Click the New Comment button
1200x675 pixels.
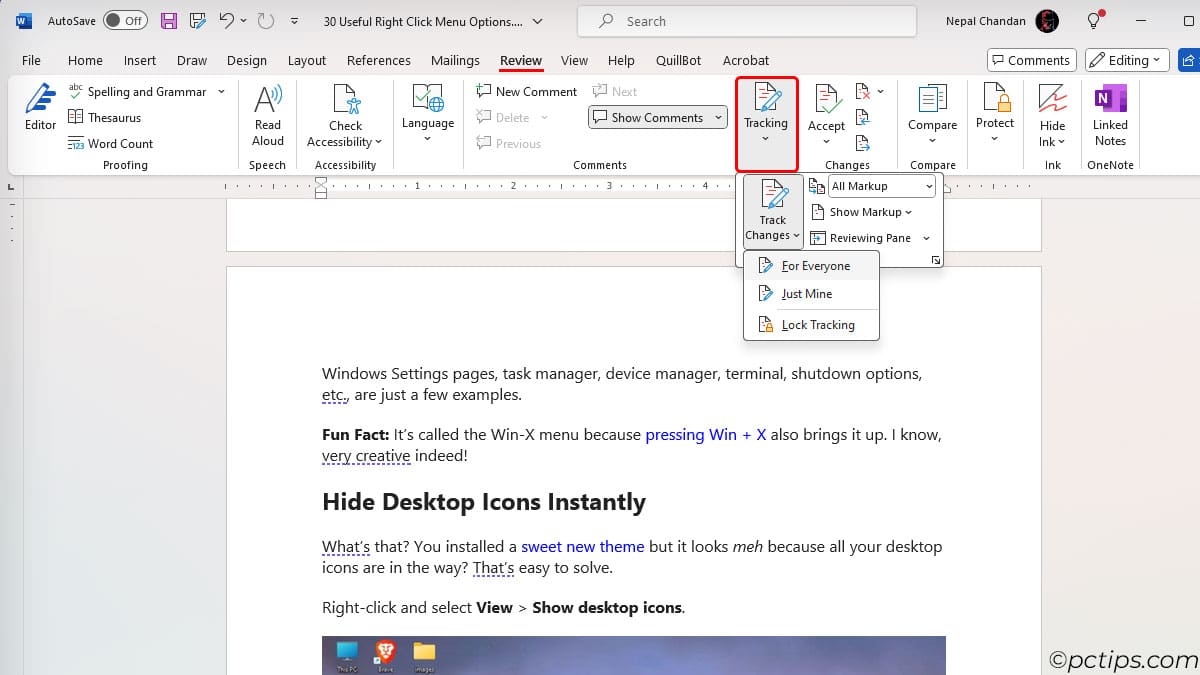coord(527,91)
